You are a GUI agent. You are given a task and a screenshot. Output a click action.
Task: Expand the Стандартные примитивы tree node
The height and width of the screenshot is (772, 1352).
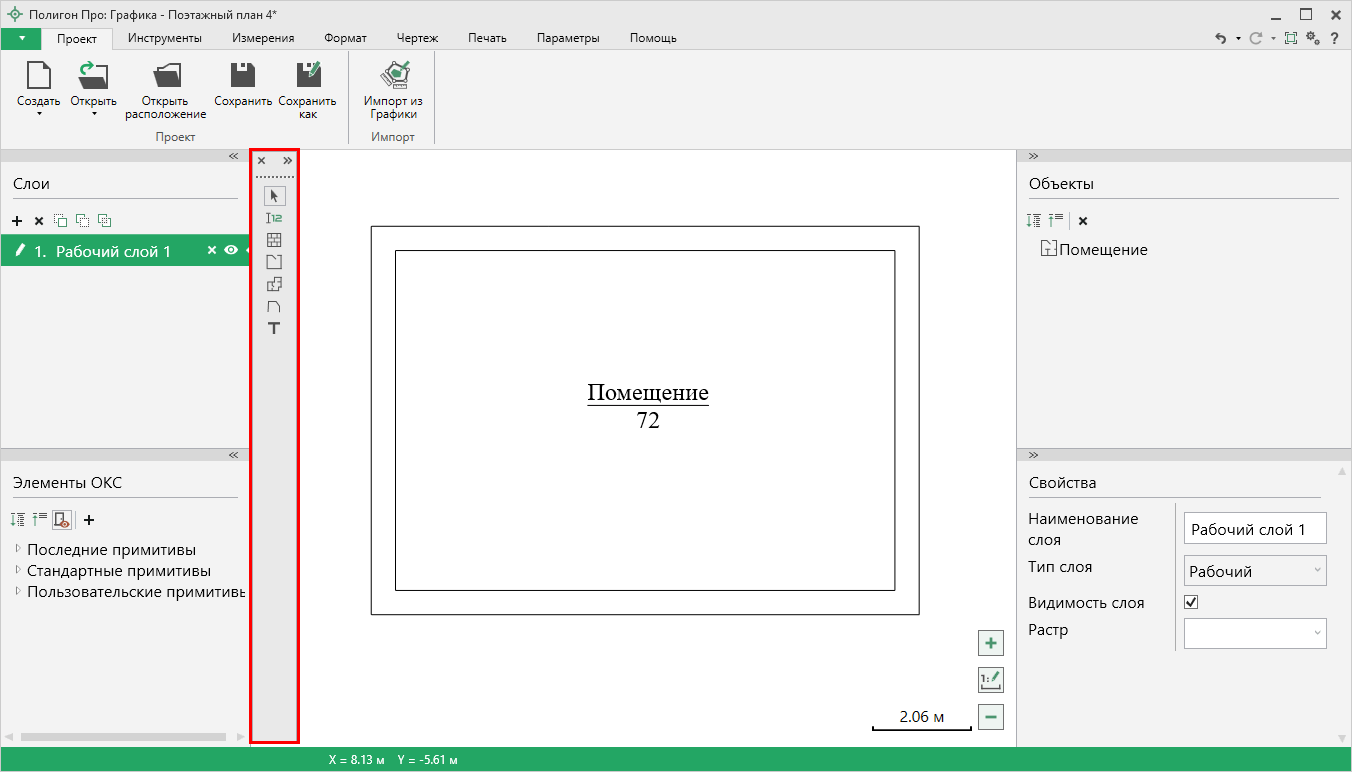coord(18,571)
